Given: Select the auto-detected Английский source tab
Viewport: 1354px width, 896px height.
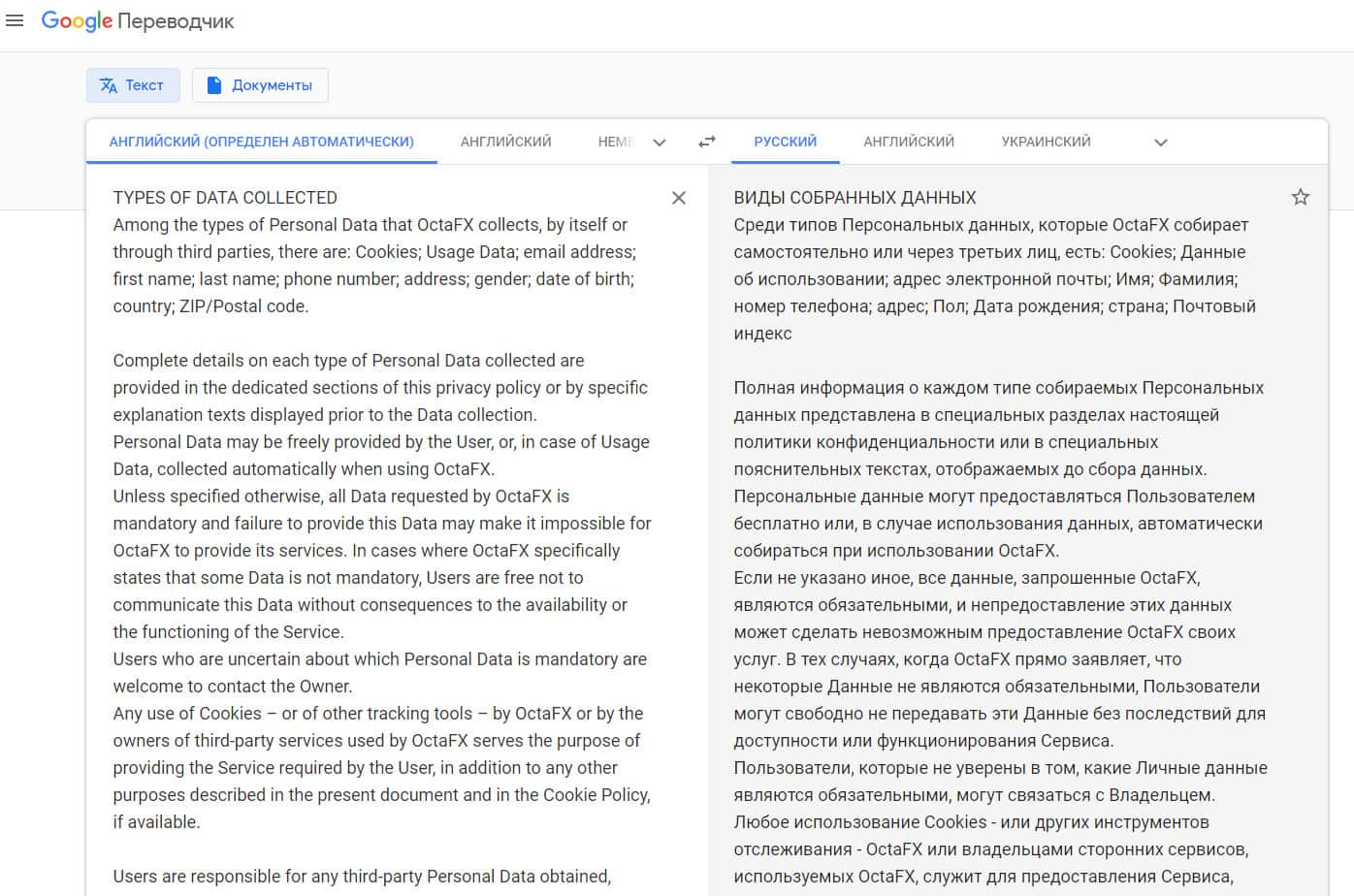Looking at the screenshot, I should click(x=262, y=142).
